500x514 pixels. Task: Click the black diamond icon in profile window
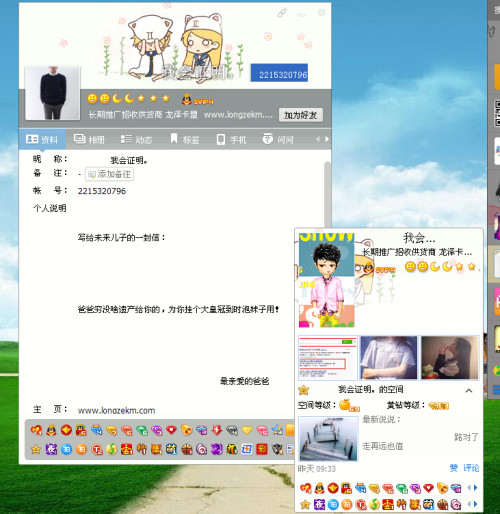tap(232, 431)
